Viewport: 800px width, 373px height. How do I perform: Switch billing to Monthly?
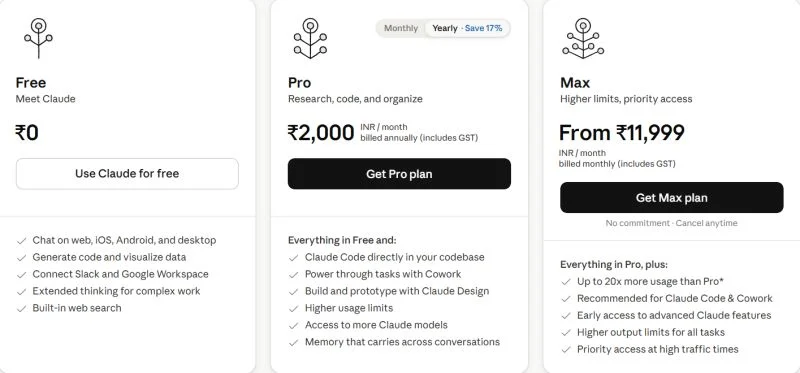[x=401, y=28]
